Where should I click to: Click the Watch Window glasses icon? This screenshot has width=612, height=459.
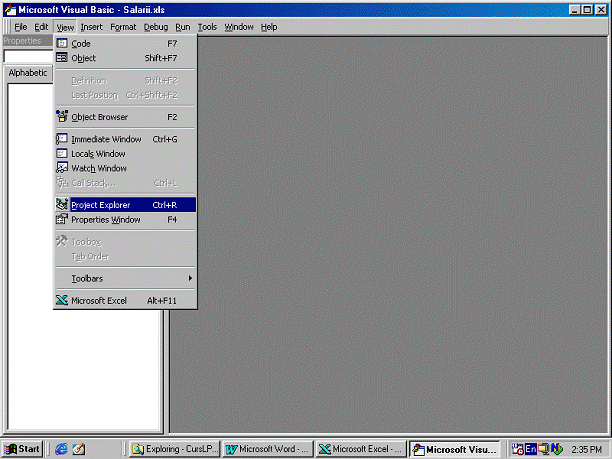pyautogui.click(x=62, y=168)
